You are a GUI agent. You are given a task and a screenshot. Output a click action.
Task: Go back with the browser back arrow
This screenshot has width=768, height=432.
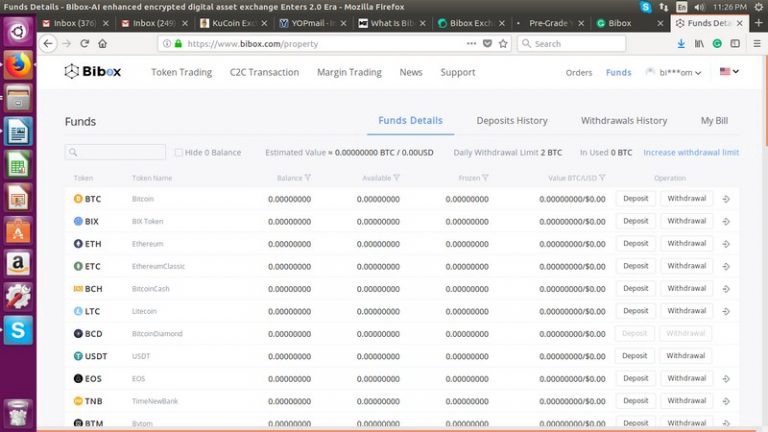coord(48,44)
